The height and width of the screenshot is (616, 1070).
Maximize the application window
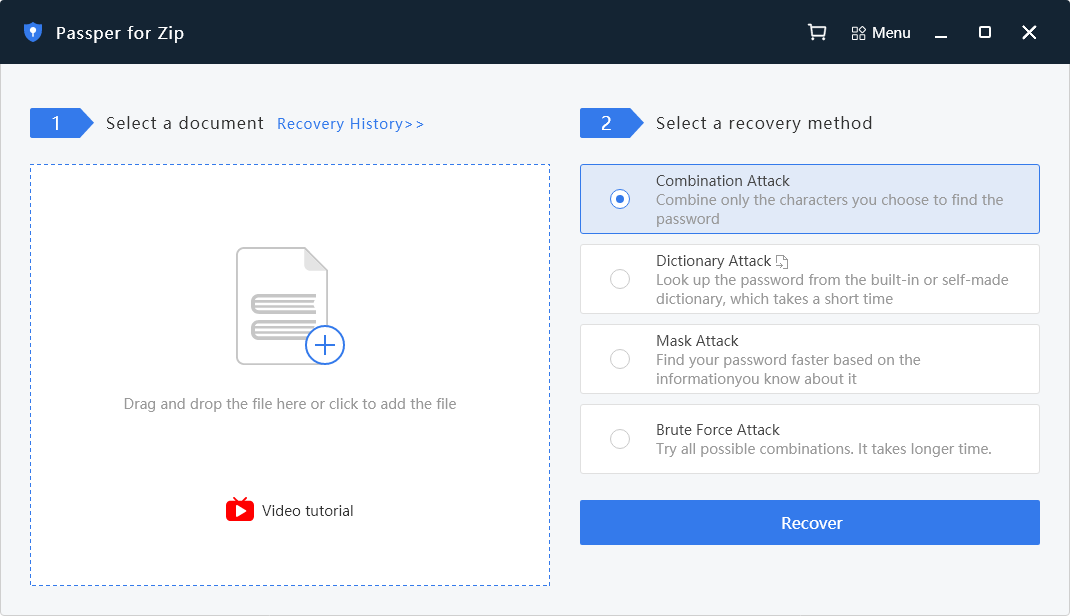[x=984, y=32]
